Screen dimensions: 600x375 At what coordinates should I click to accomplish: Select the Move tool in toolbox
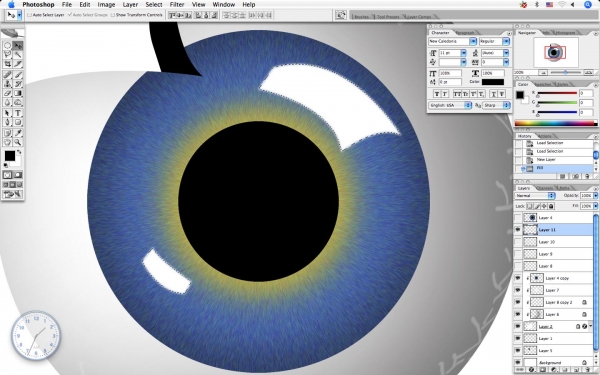click(x=18, y=46)
